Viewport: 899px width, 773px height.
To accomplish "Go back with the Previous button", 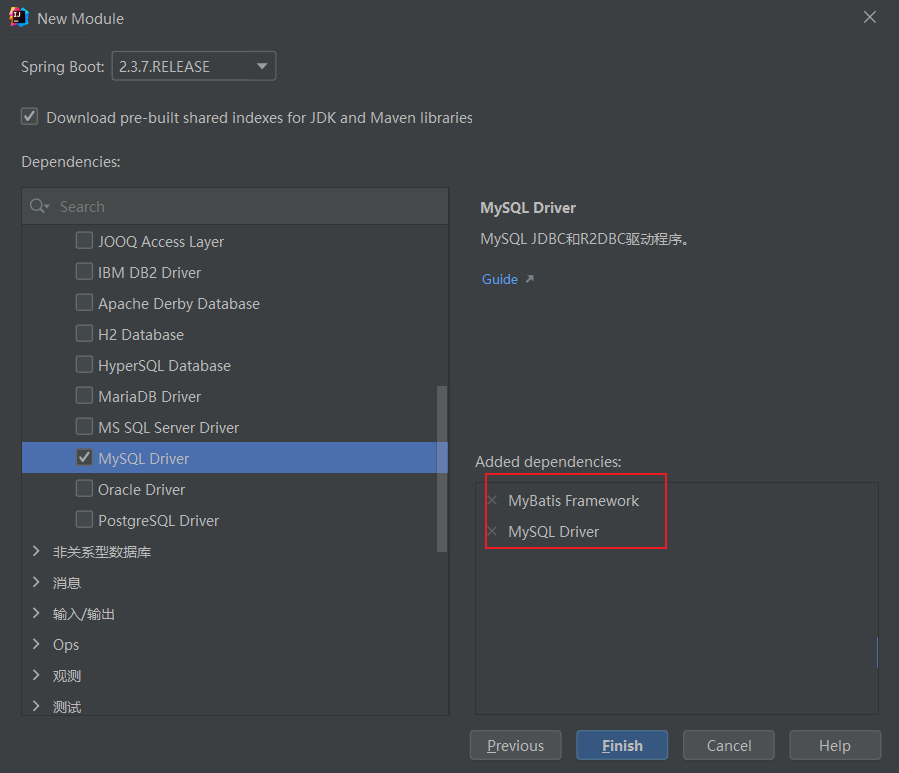I will click(x=515, y=745).
